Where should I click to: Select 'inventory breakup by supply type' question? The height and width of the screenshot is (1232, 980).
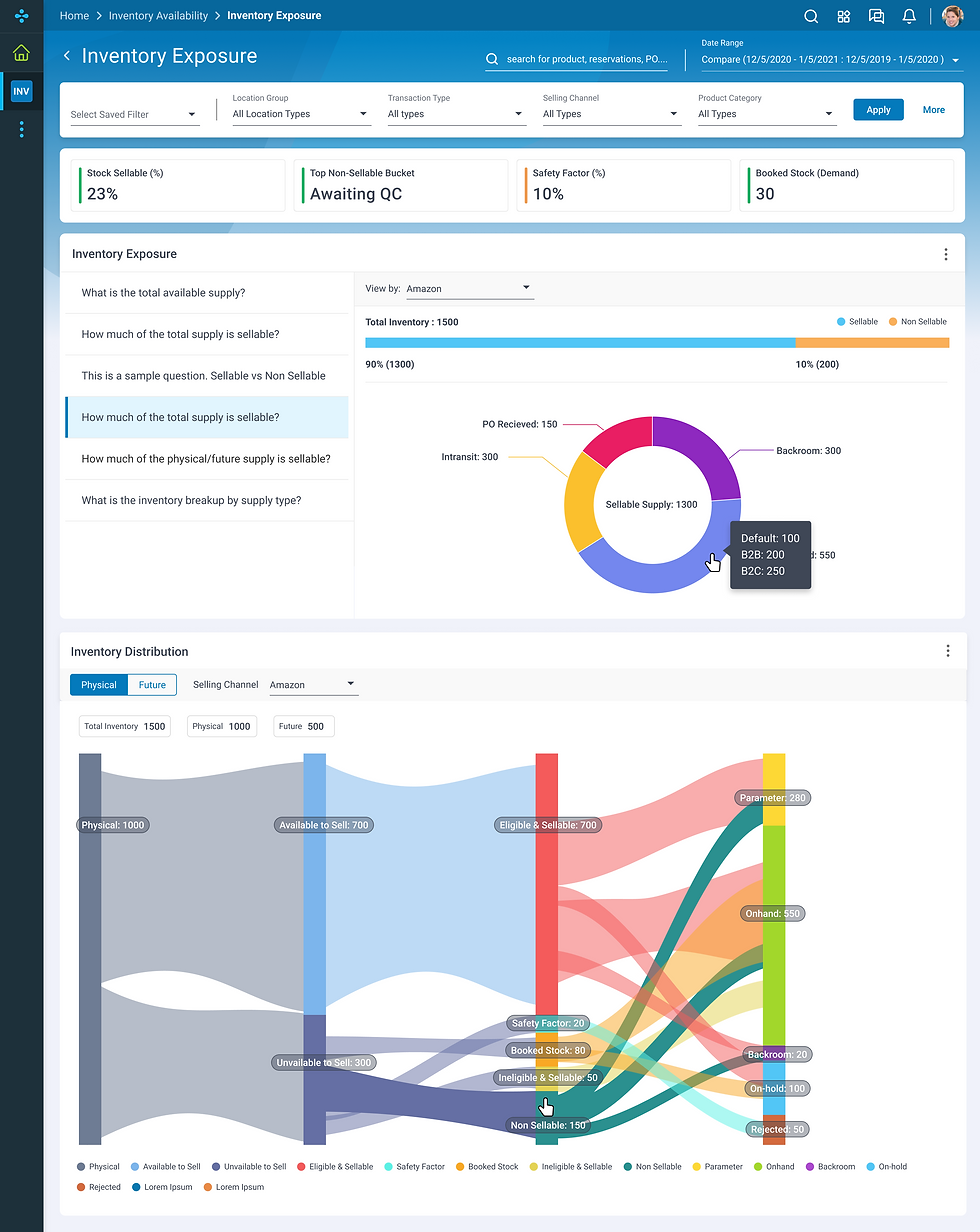pos(207,500)
